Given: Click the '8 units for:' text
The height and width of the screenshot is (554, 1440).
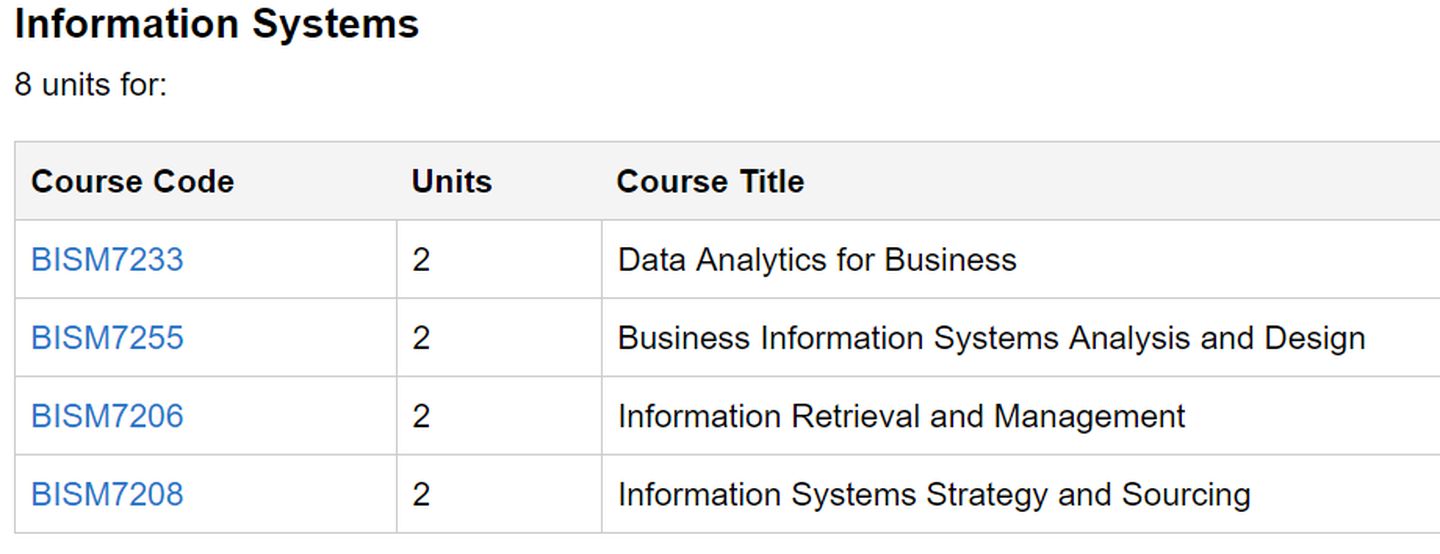Looking at the screenshot, I should (x=91, y=85).
